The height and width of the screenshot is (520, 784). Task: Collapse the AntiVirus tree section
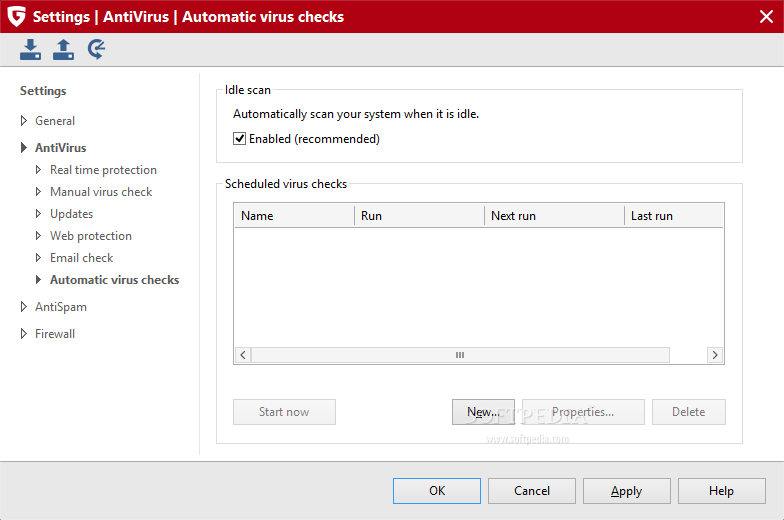click(25, 148)
